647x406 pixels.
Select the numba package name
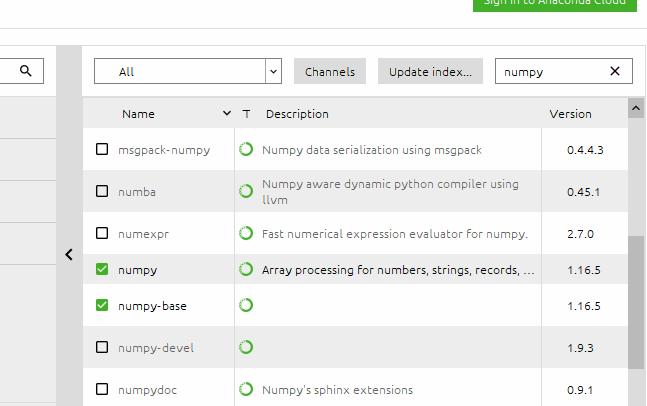coord(137,192)
